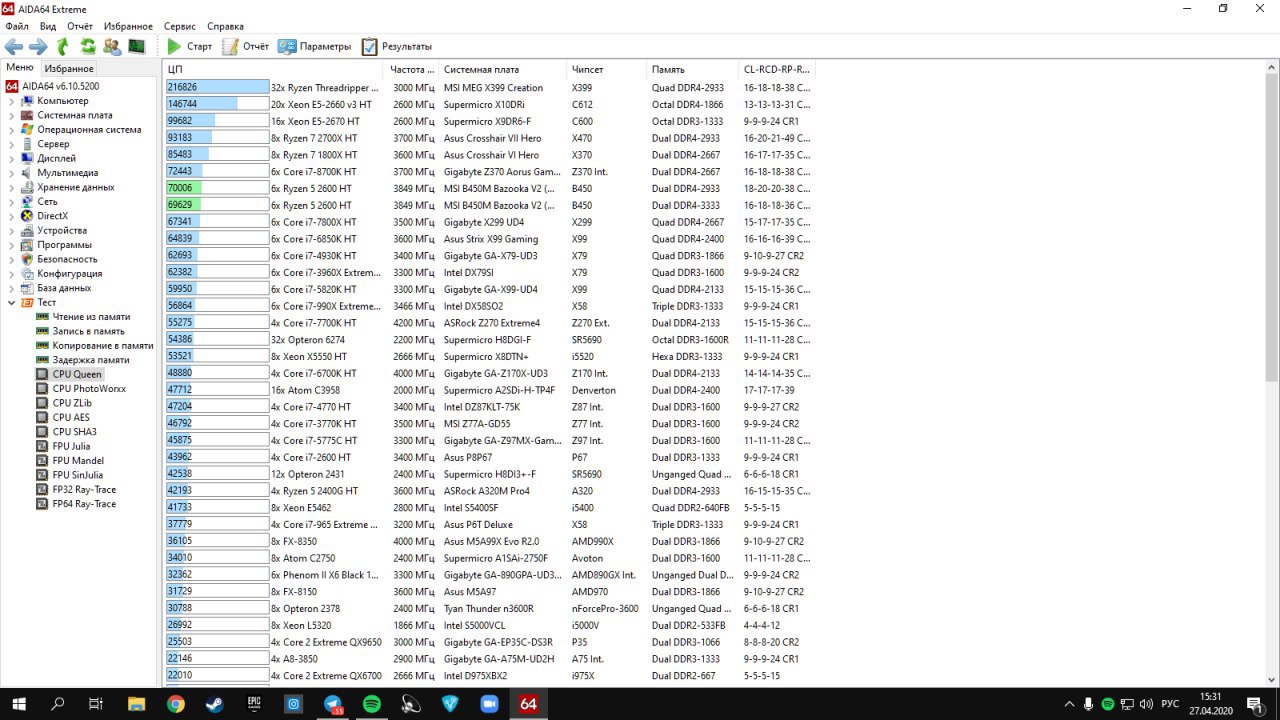Select the FPU Julia test
Screen dimensions: 1280x720
[71, 446]
